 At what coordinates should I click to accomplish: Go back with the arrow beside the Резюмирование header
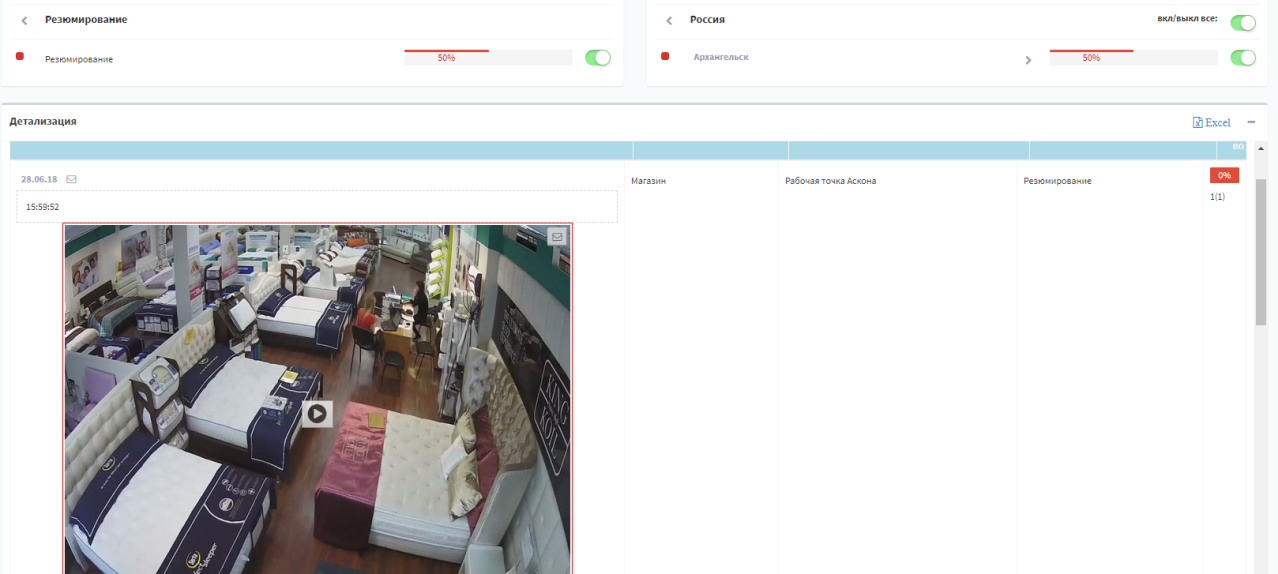pyautogui.click(x=24, y=20)
